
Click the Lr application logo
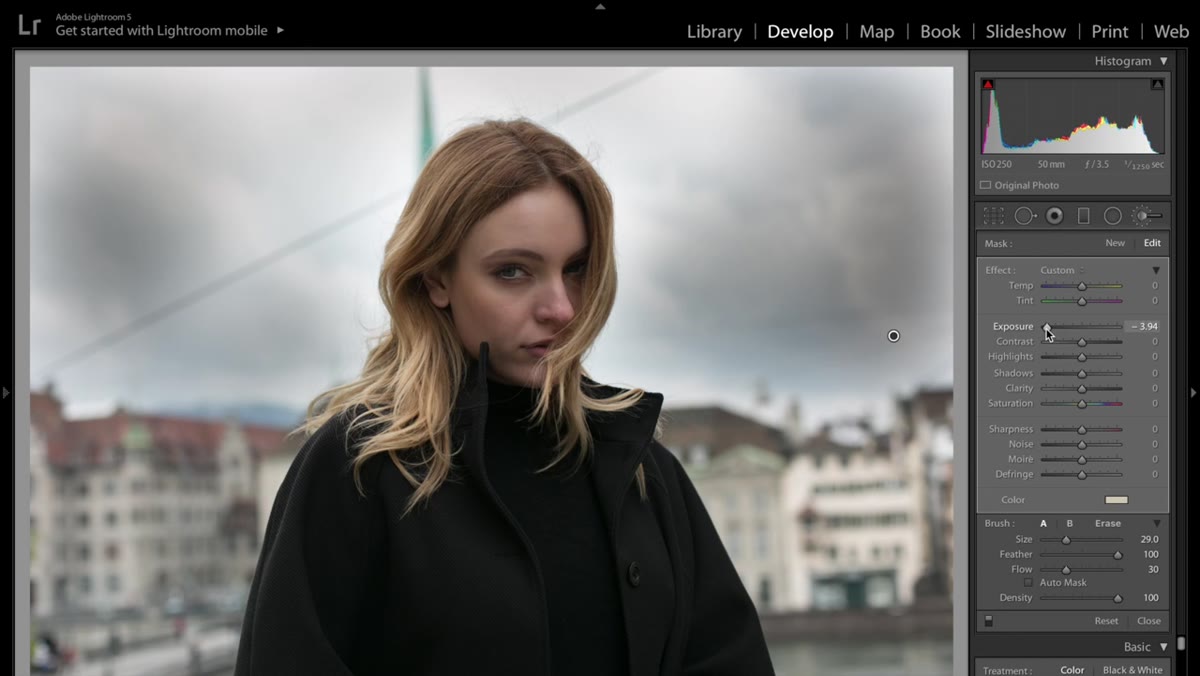point(29,24)
